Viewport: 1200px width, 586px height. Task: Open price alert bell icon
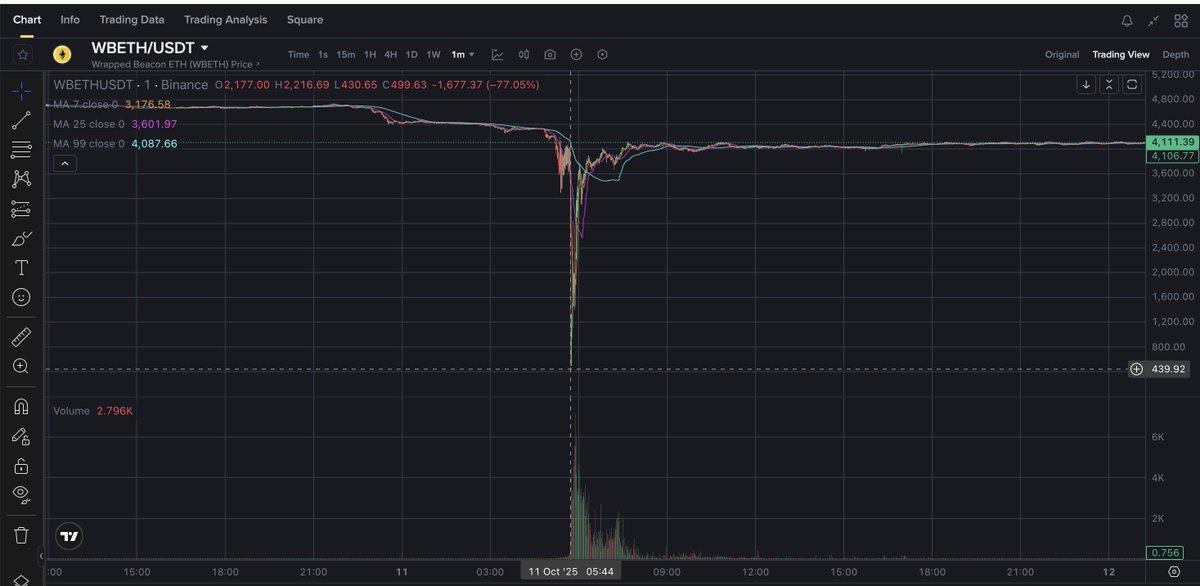pyautogui.click(x=1128, y=20)
